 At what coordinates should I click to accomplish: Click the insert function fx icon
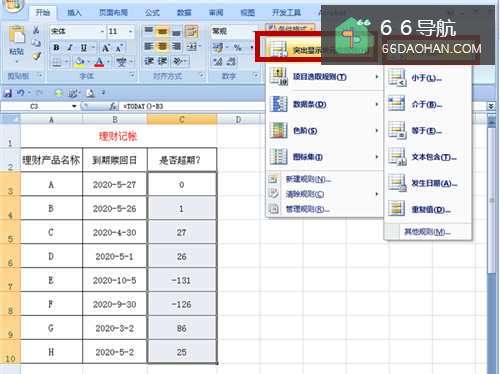tap(113, 106)
